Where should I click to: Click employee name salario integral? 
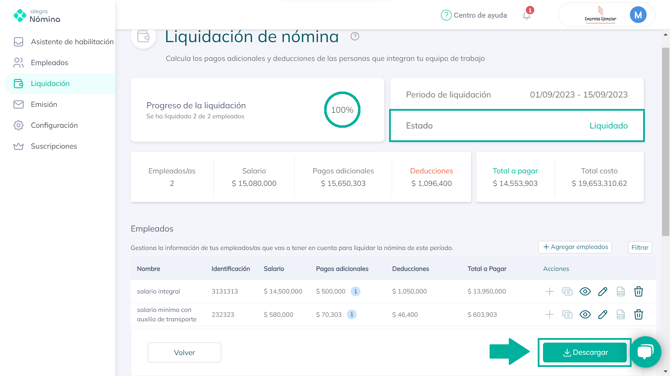158,291
